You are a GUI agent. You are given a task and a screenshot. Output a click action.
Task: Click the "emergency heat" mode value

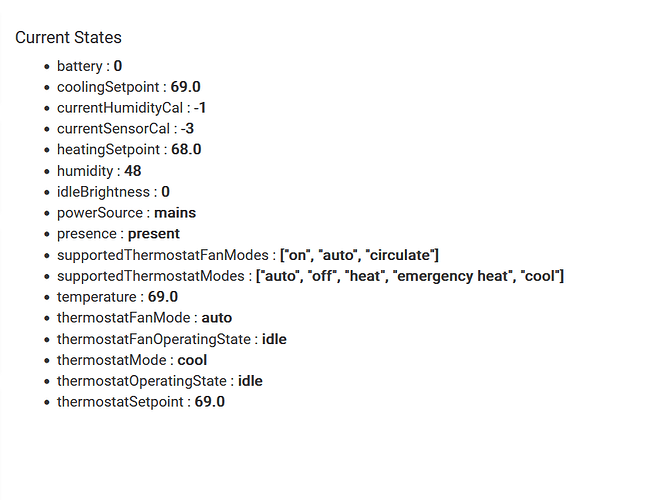coord(451,276)
